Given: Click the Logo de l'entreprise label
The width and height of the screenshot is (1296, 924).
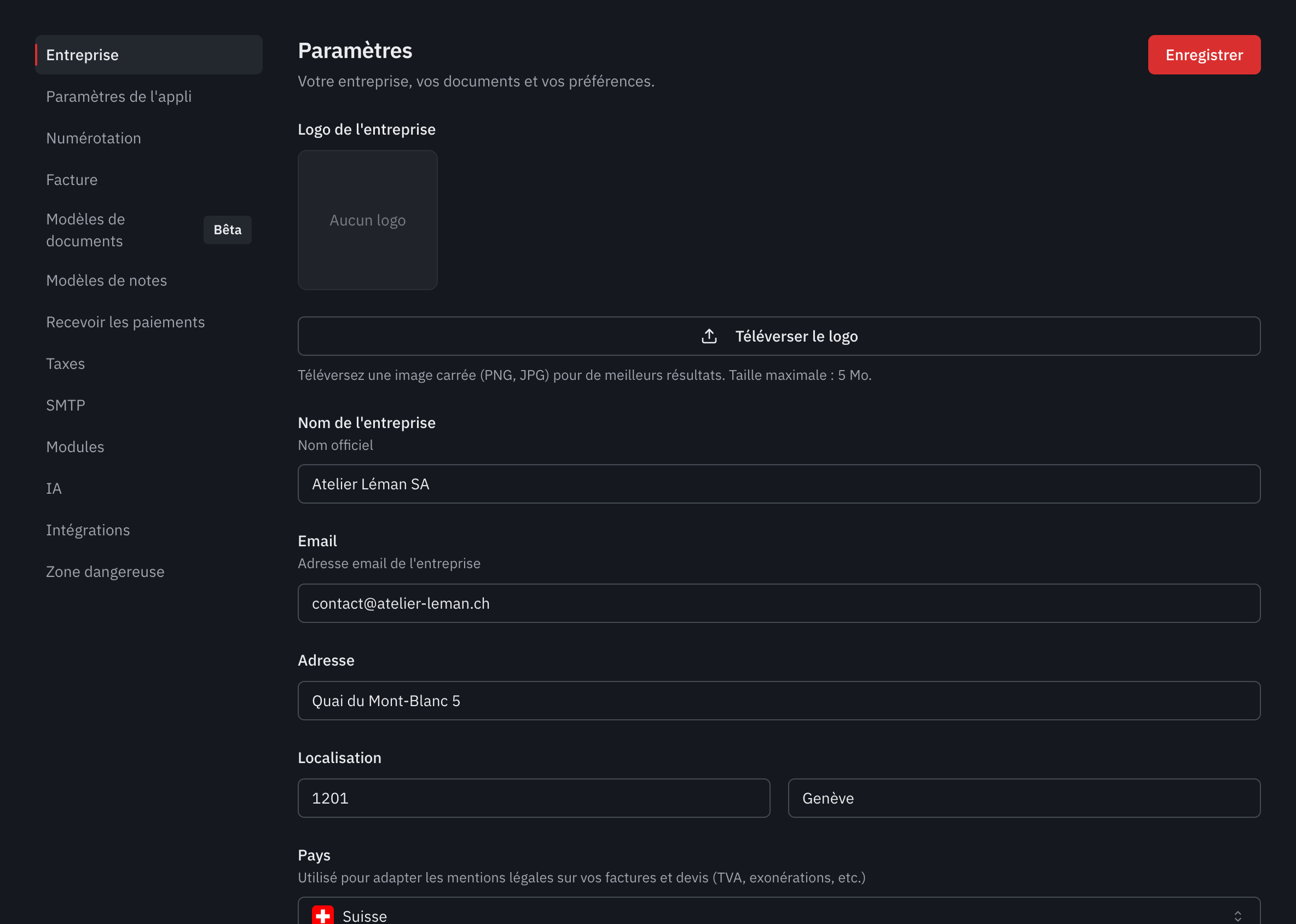Looking at the screenshot, I should pos(367,129).
